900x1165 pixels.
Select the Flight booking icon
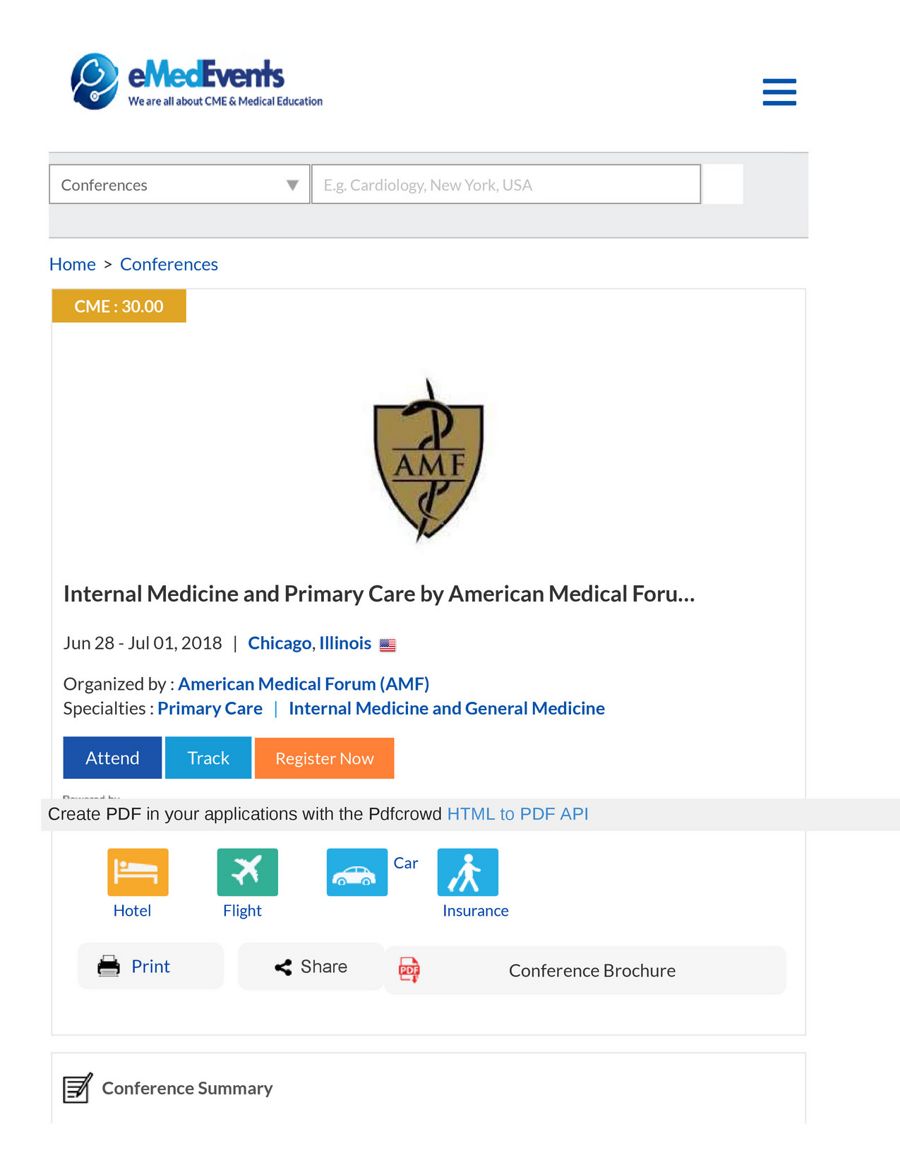(x=247, y=871)
